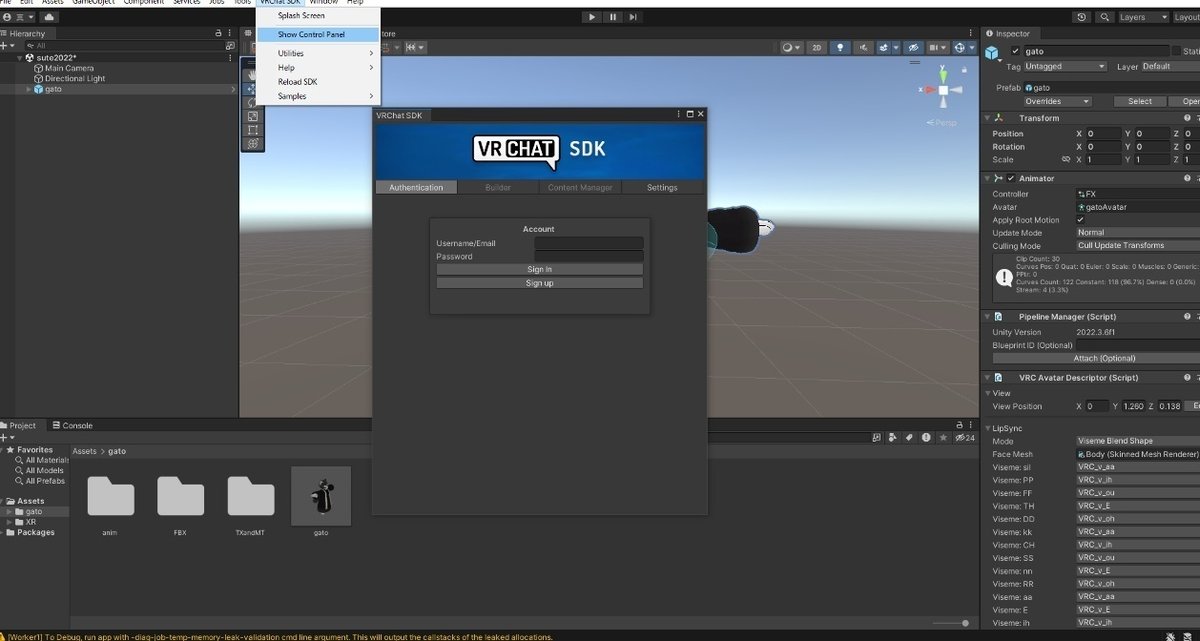The image size is (1200, 641).
Task: Switch to Settings tab in VRChat SDK
Action: (662, 187)
